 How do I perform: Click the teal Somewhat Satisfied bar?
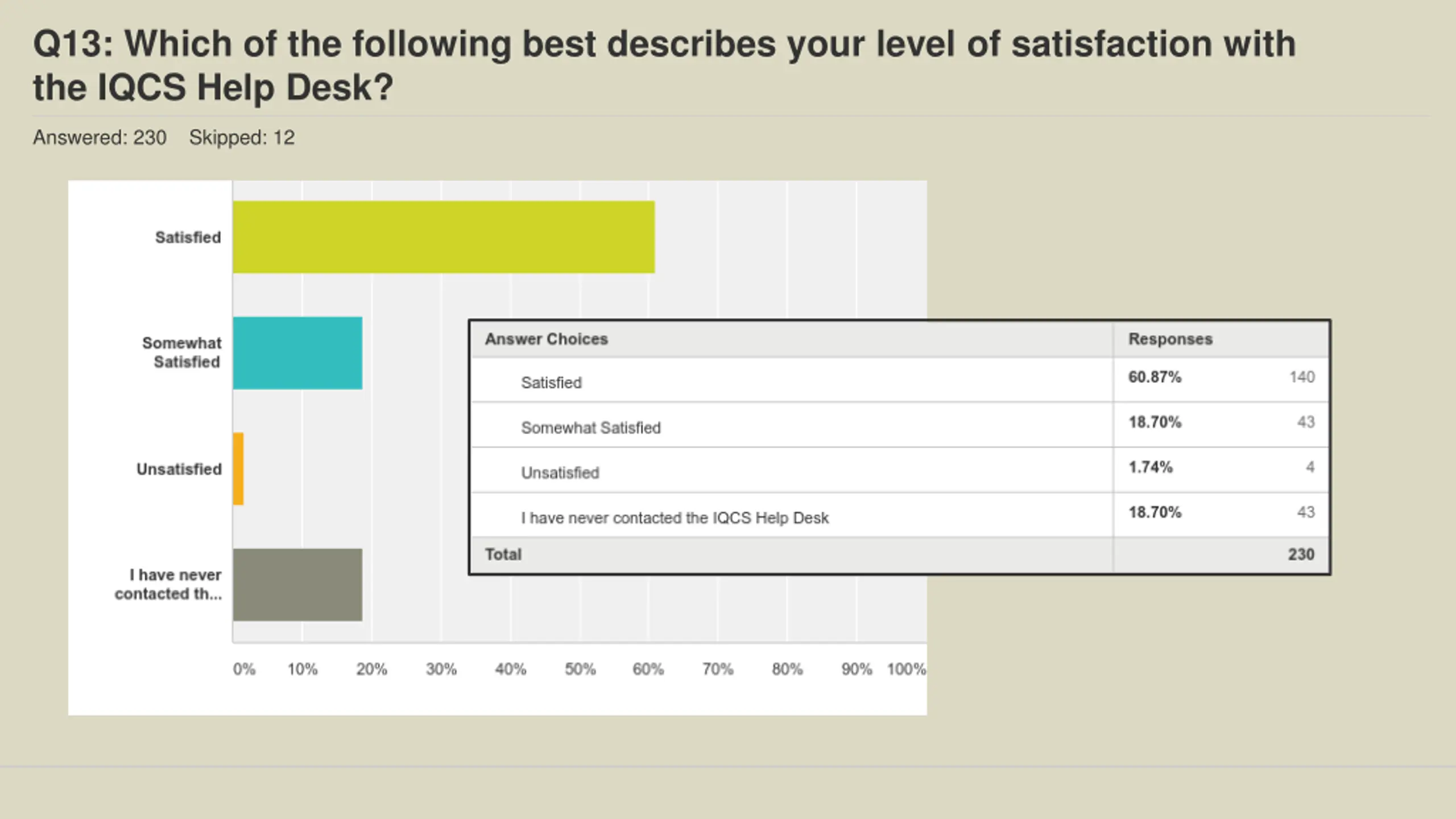pyautogui.click(x=297, y=353)
